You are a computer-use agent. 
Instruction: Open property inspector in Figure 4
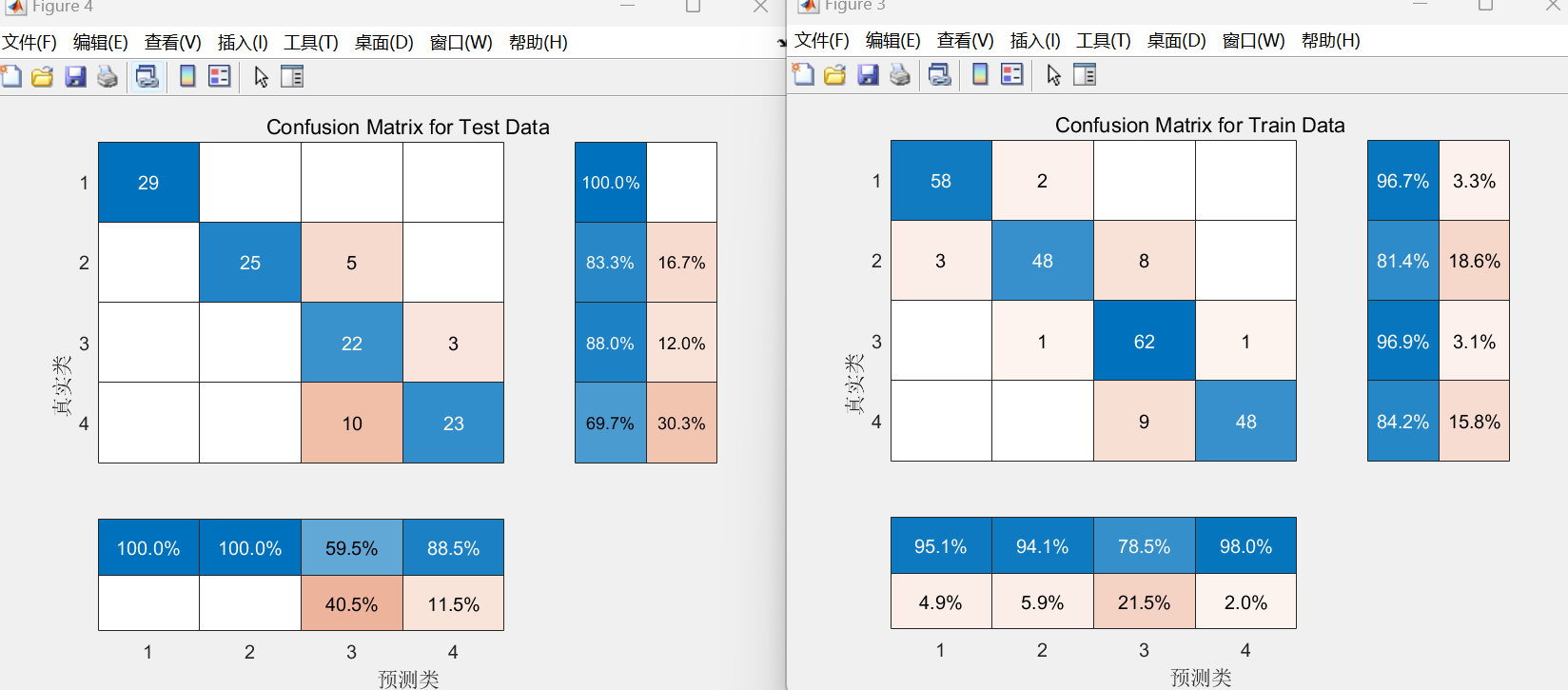coord(292,76)
